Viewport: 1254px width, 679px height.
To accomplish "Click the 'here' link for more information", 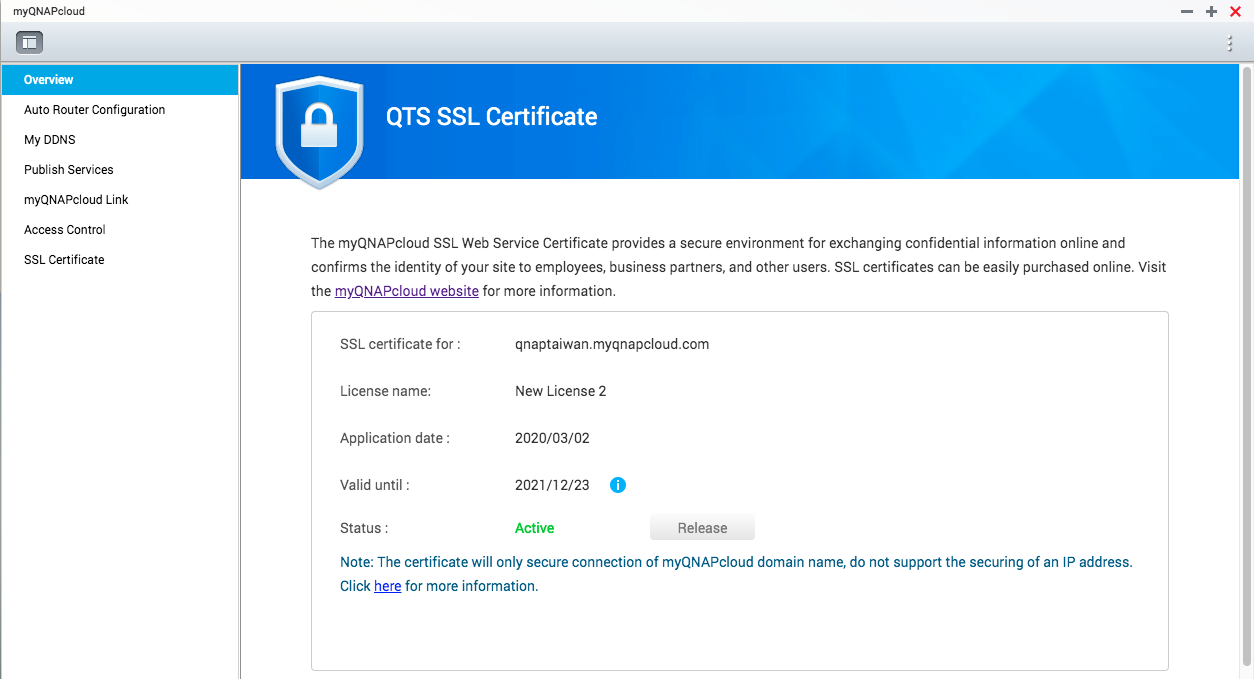I will tap(387, 586).
